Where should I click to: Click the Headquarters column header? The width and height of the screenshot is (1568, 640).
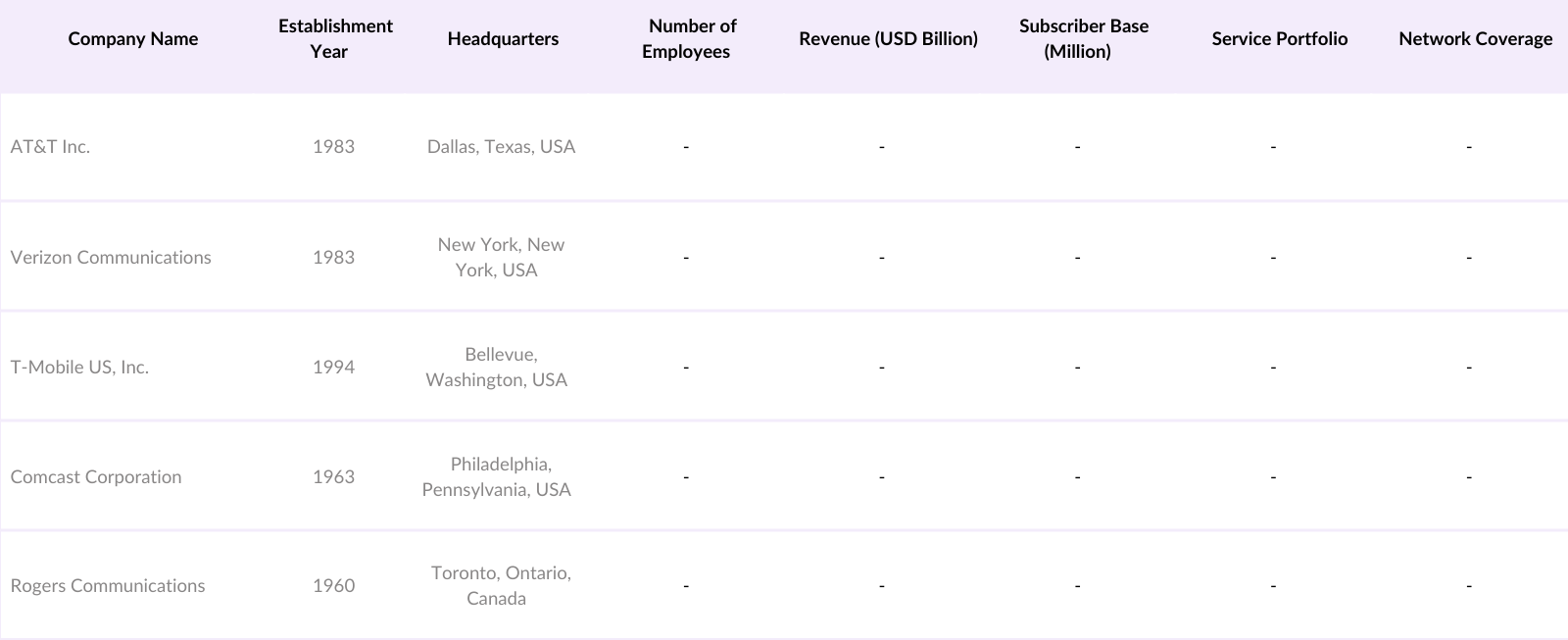503,39
